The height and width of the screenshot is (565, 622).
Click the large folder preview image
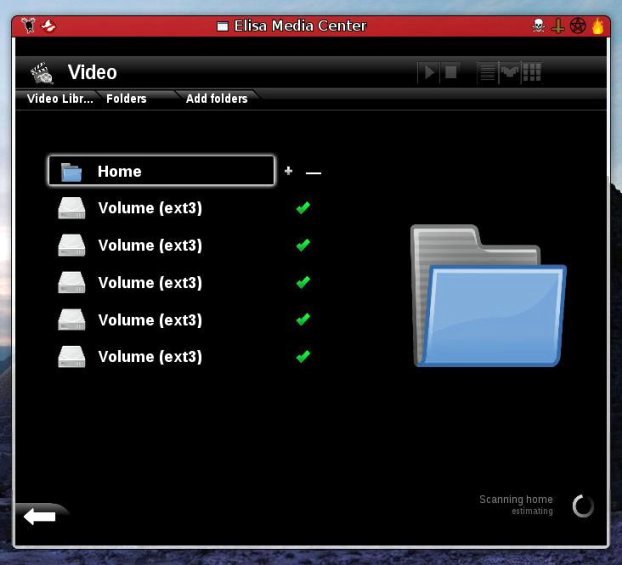coord(488,296)
